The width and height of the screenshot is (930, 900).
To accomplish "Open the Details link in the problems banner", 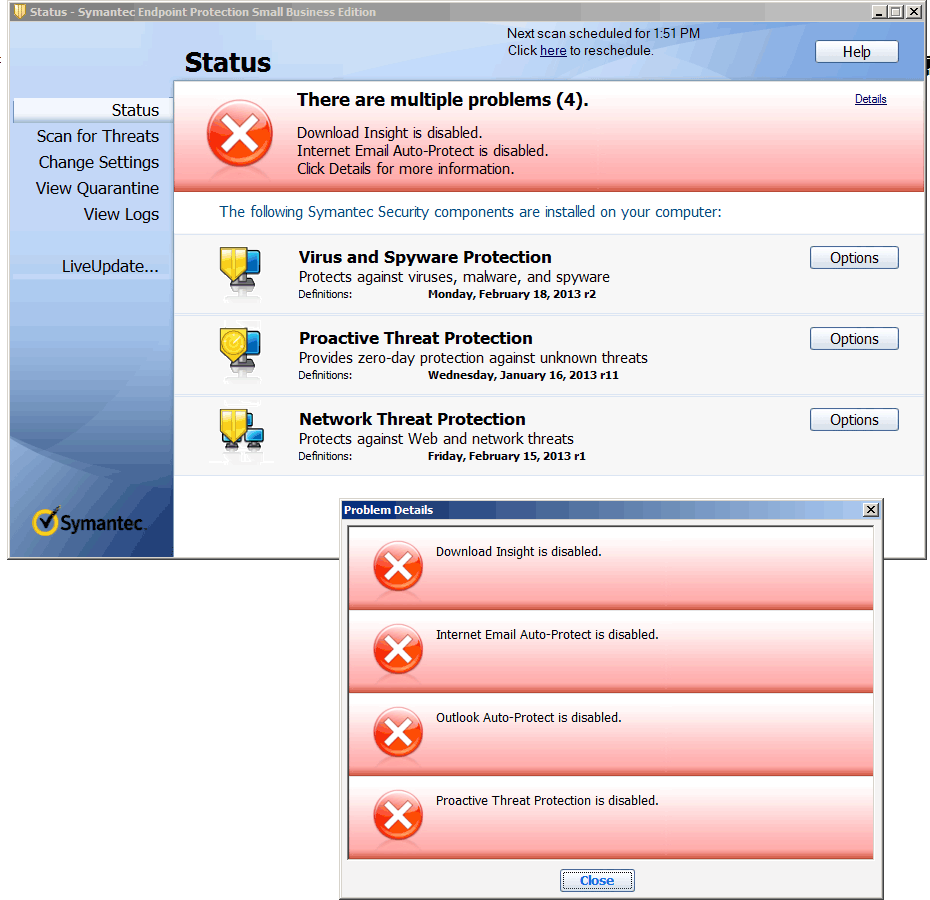I will click(870, 99).
